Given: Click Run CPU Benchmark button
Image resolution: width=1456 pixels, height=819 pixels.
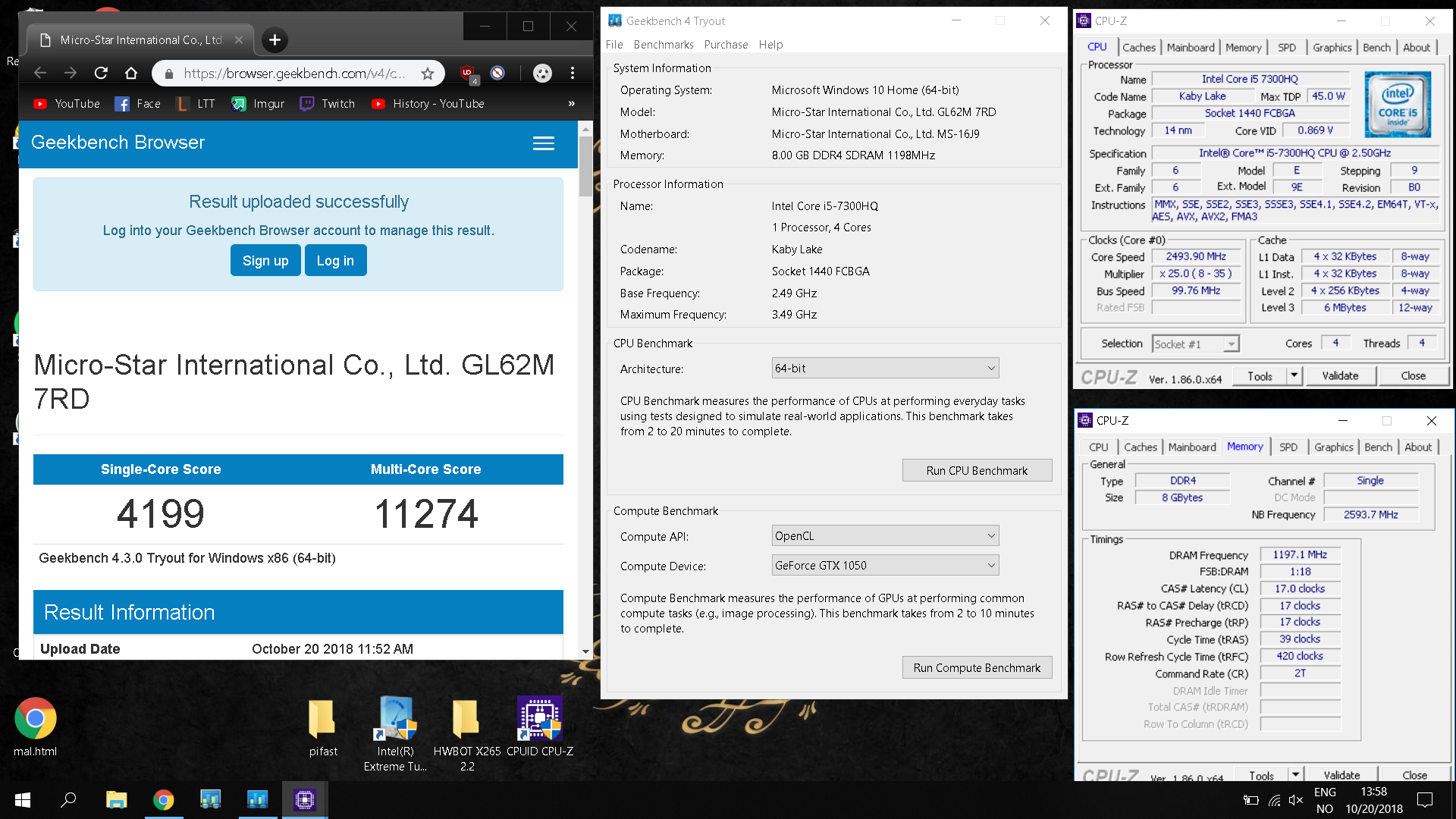Looking at the screenshot, I should point(977,471).
